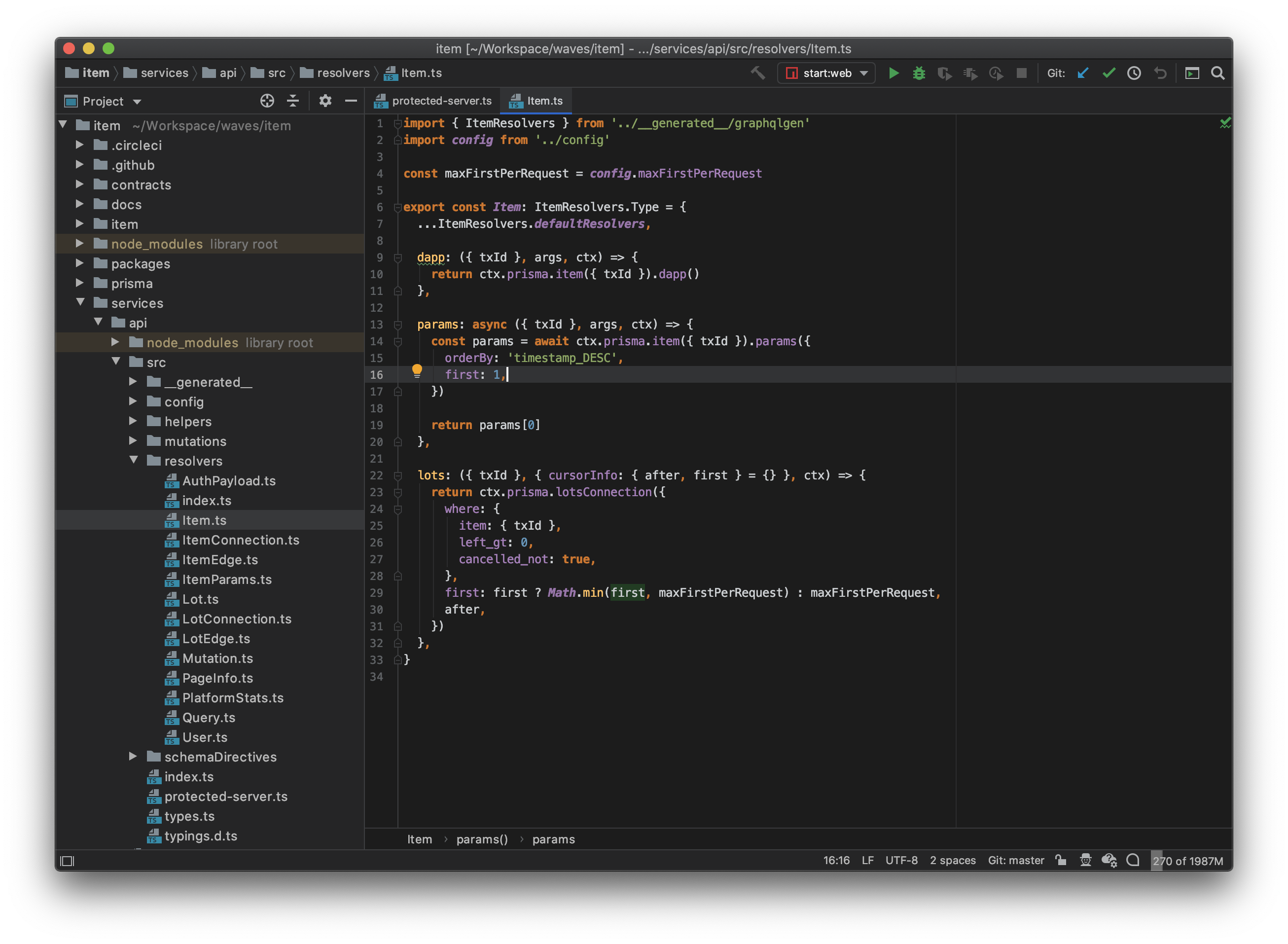
Task: Click the Debug bug icon
Action: point(919,73)
